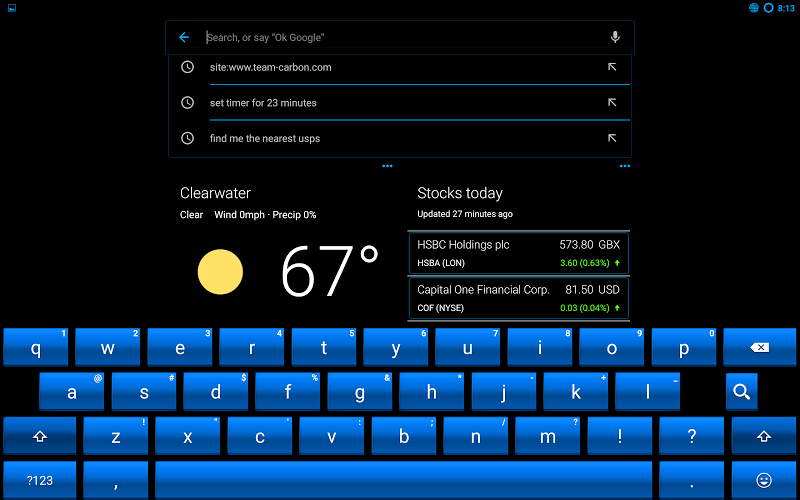This screenshot has height=500, width=800.
Task: Tap the b key
Action: click(404, 436)
